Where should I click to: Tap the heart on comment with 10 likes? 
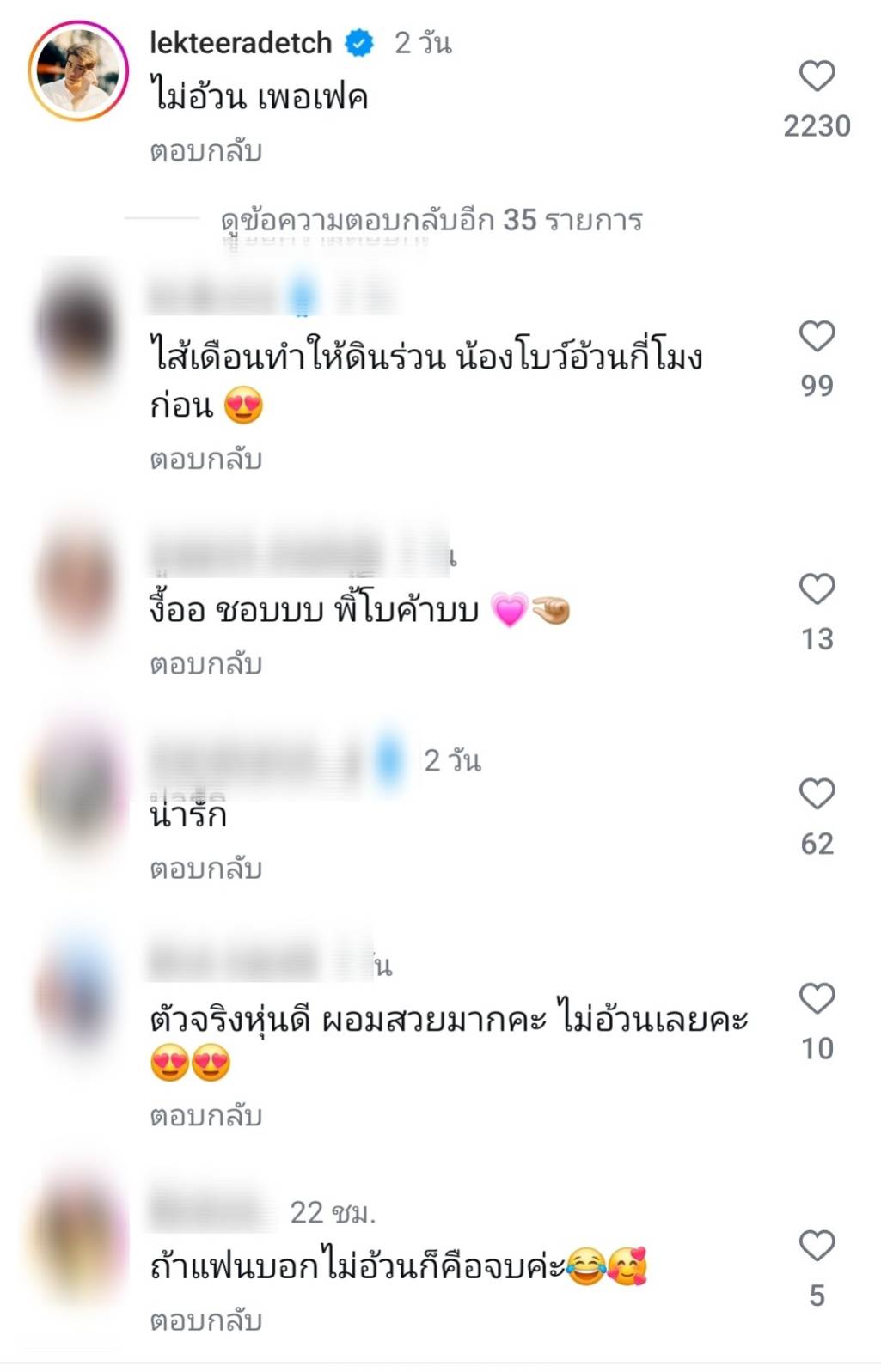pos(817,998)
